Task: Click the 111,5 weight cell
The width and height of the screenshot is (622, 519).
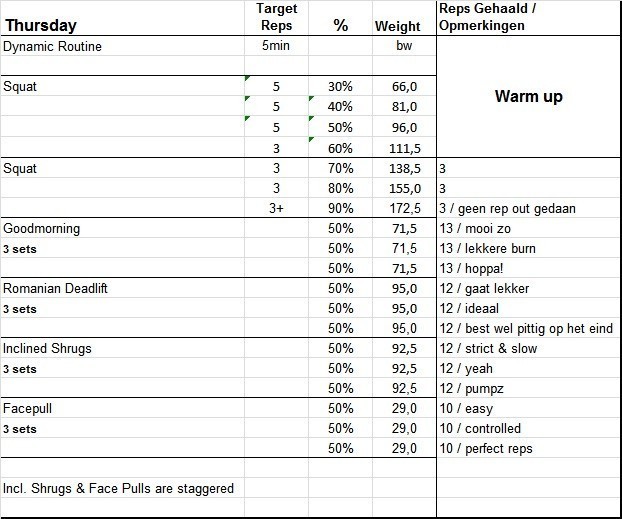Action: point(403,148)
